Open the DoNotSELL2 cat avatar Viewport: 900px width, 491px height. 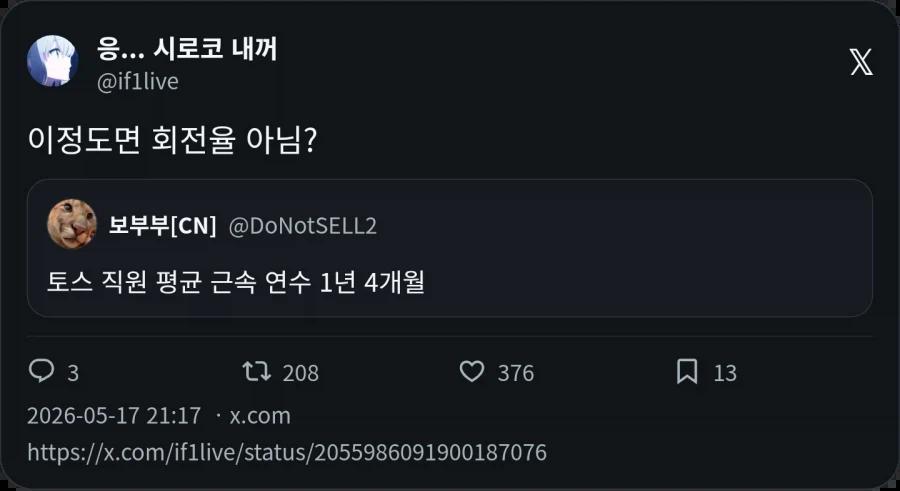coord(72,225)
